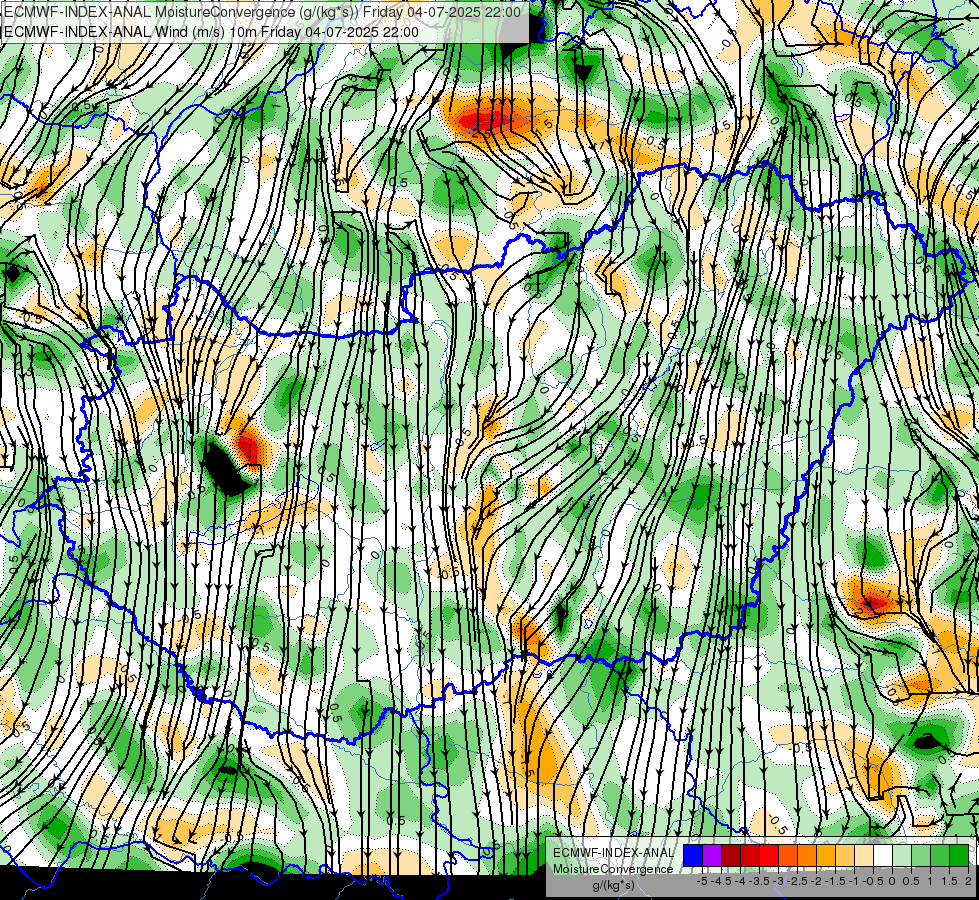
Task: Click the bright red legend swatch
Action: click(769, 855)
